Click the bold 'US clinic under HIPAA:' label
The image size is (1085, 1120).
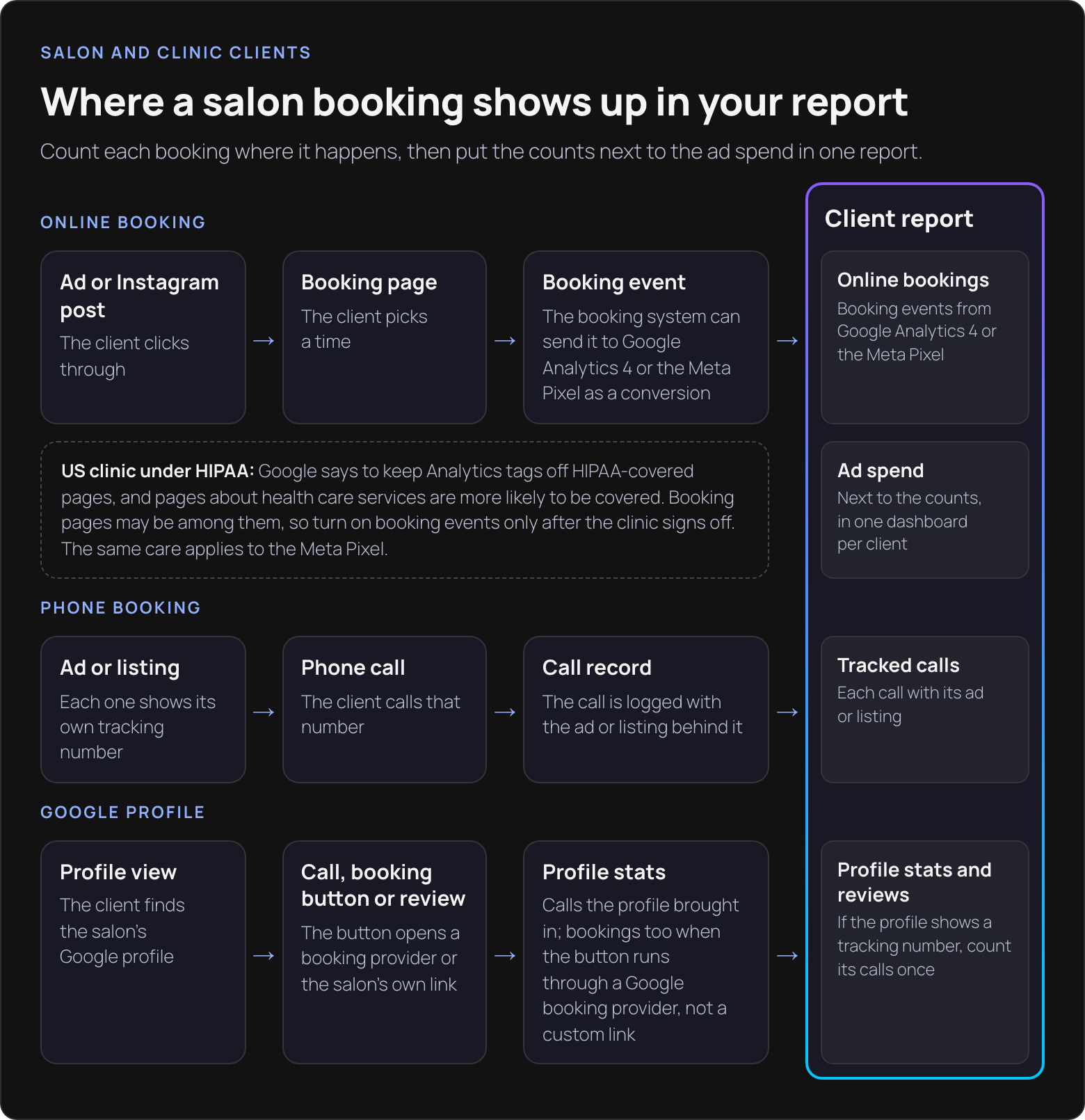point(158,471)
